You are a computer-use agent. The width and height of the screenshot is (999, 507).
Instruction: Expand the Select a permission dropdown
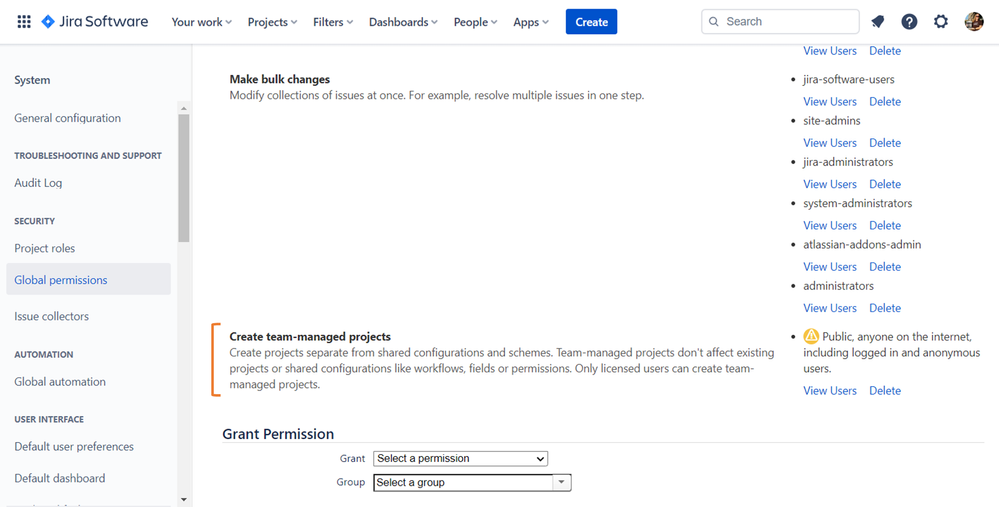click(x=461, y=459)
